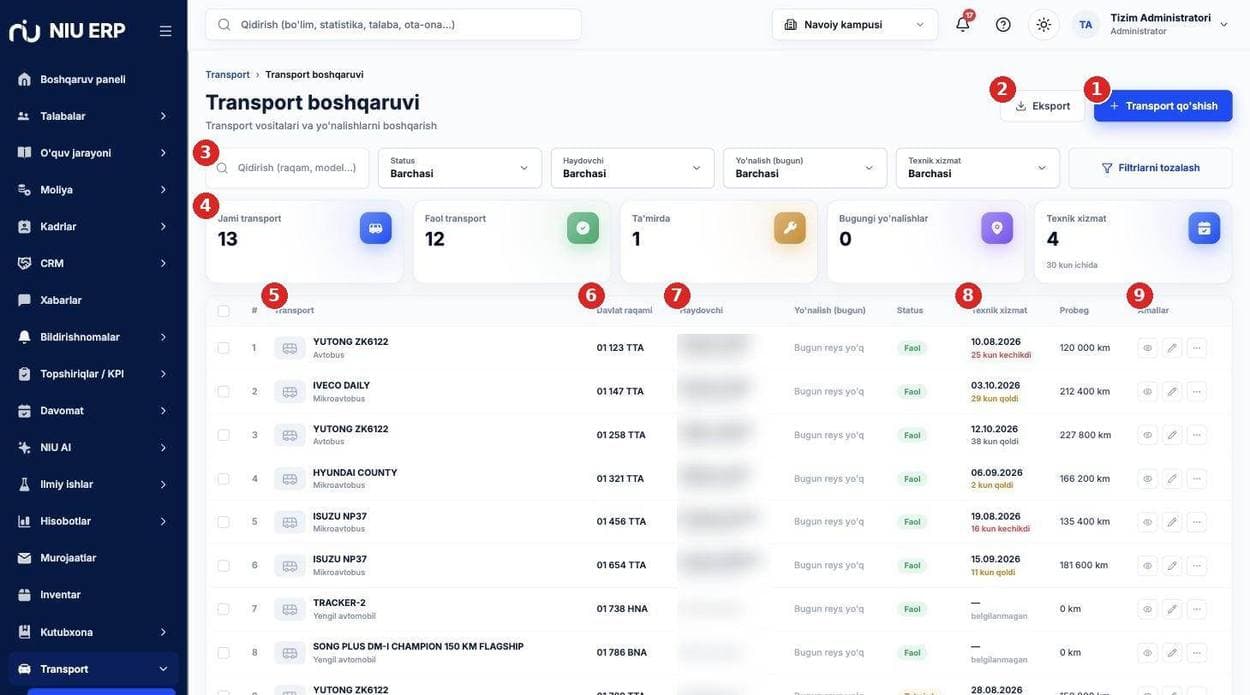Check the TRACKER-2 row checkbox
Screen dimensions: 1250x695
pyautogui.click(x=223, y=609)
